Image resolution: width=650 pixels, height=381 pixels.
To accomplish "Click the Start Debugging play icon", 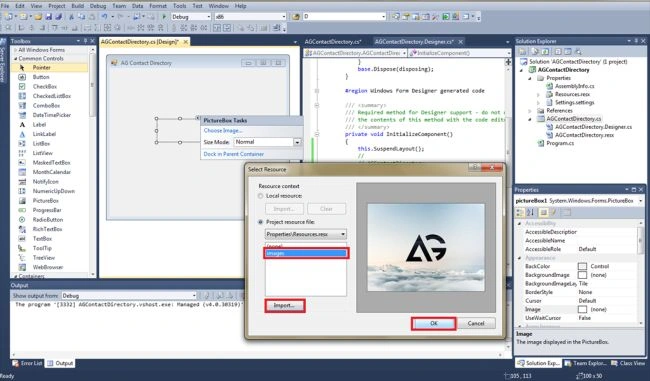I will pos(164,17).
